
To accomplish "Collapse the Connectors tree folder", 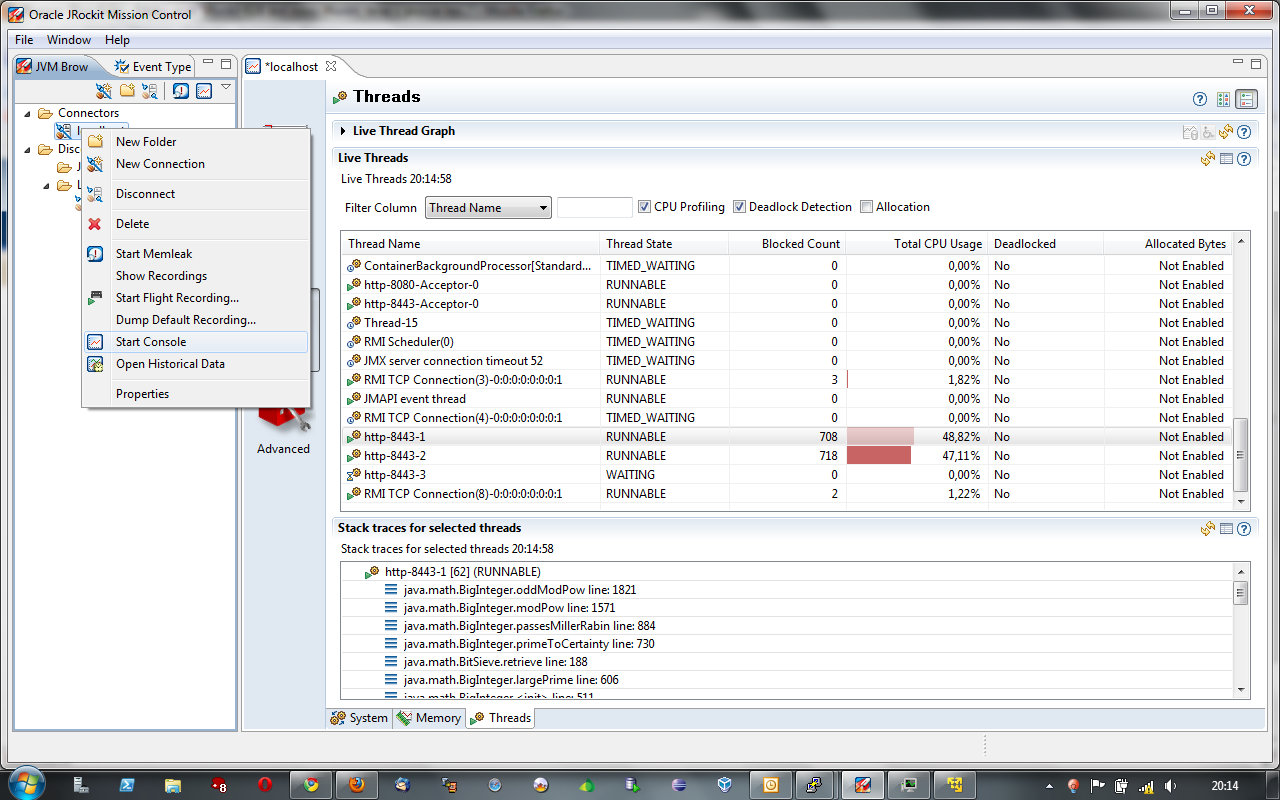I will (x=28, y=113).
